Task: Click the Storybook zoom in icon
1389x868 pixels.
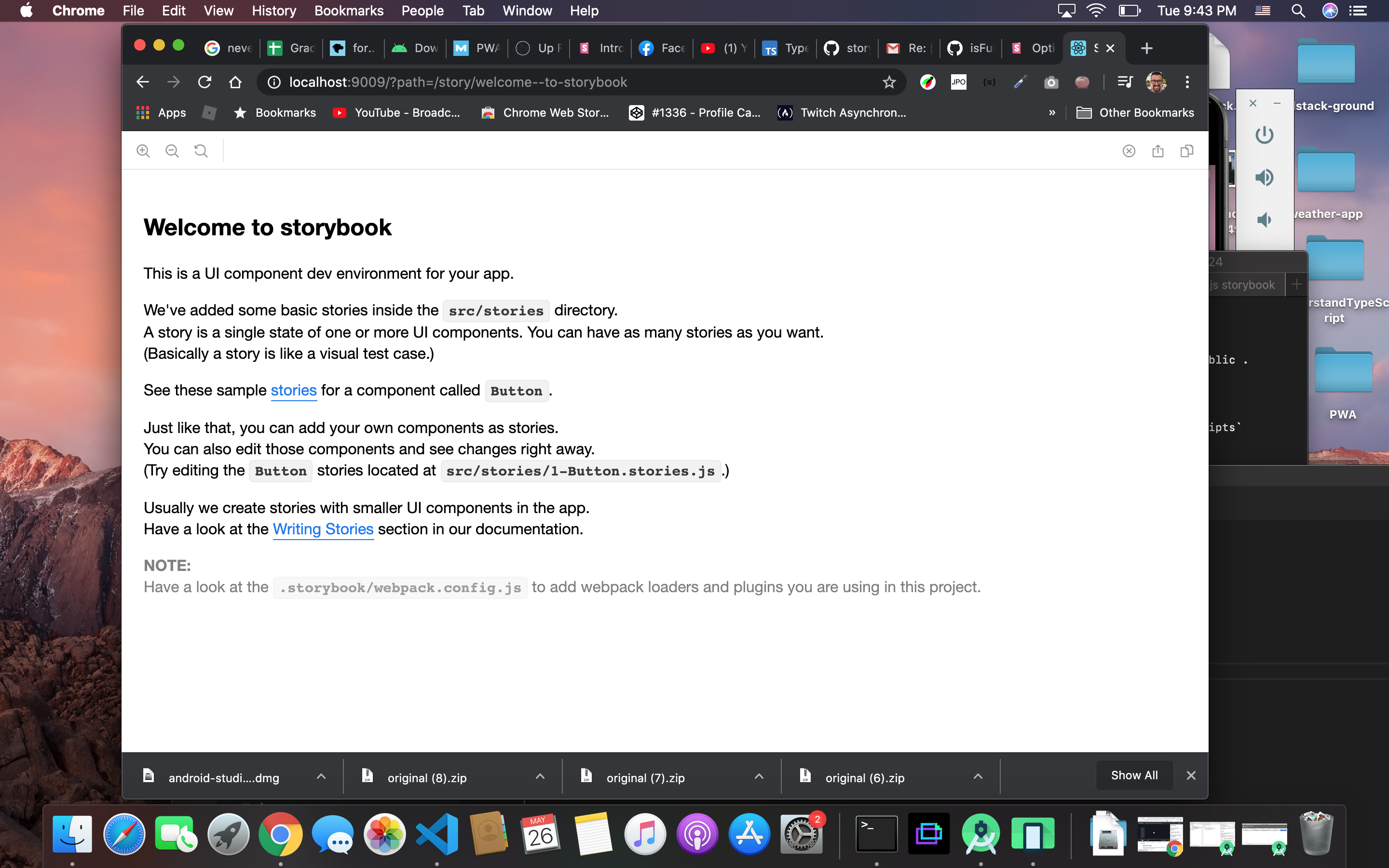Action: [143, 151]
